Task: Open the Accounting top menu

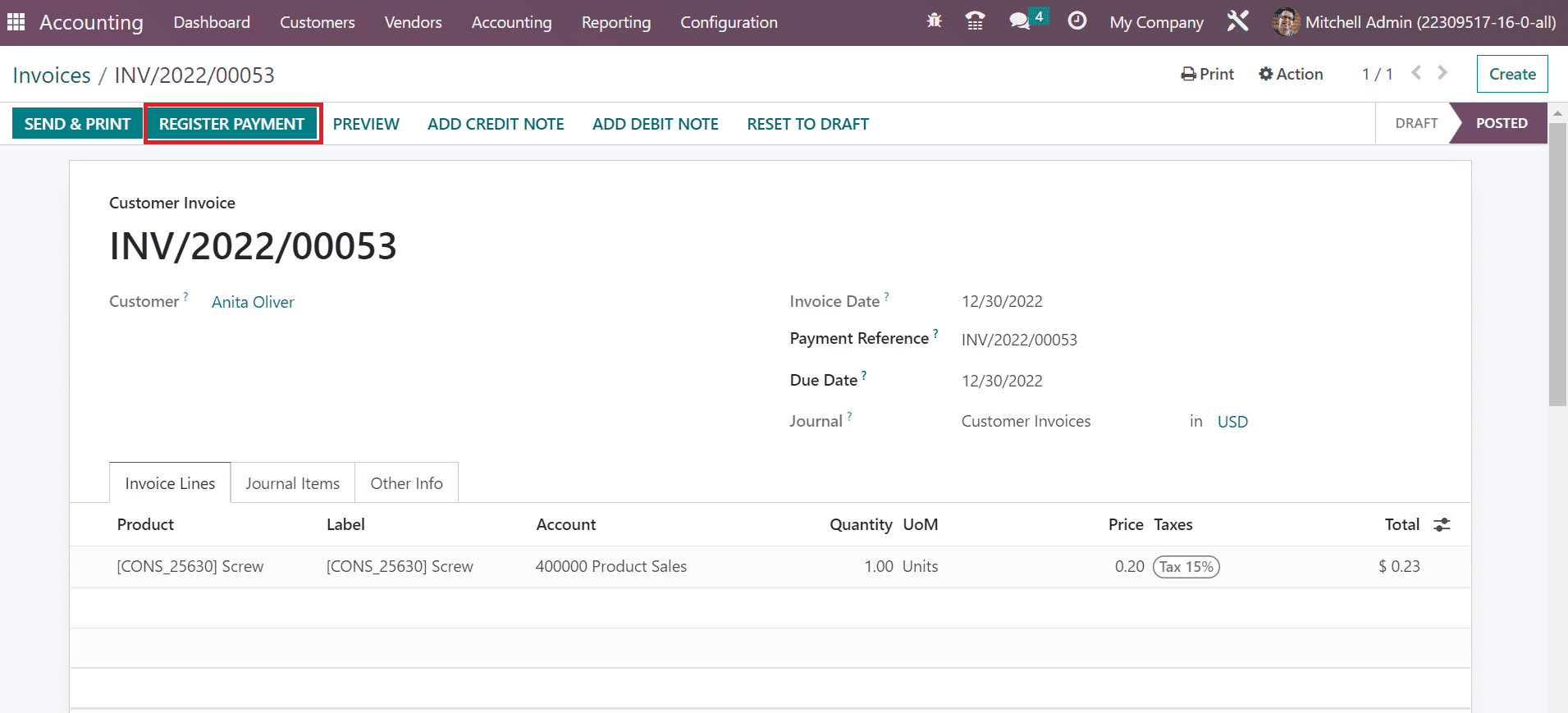Action: click(511, 22)
